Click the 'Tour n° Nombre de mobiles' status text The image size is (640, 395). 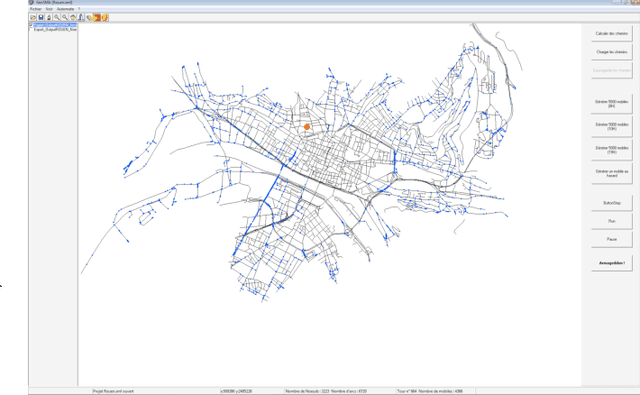tap(430, 391)
